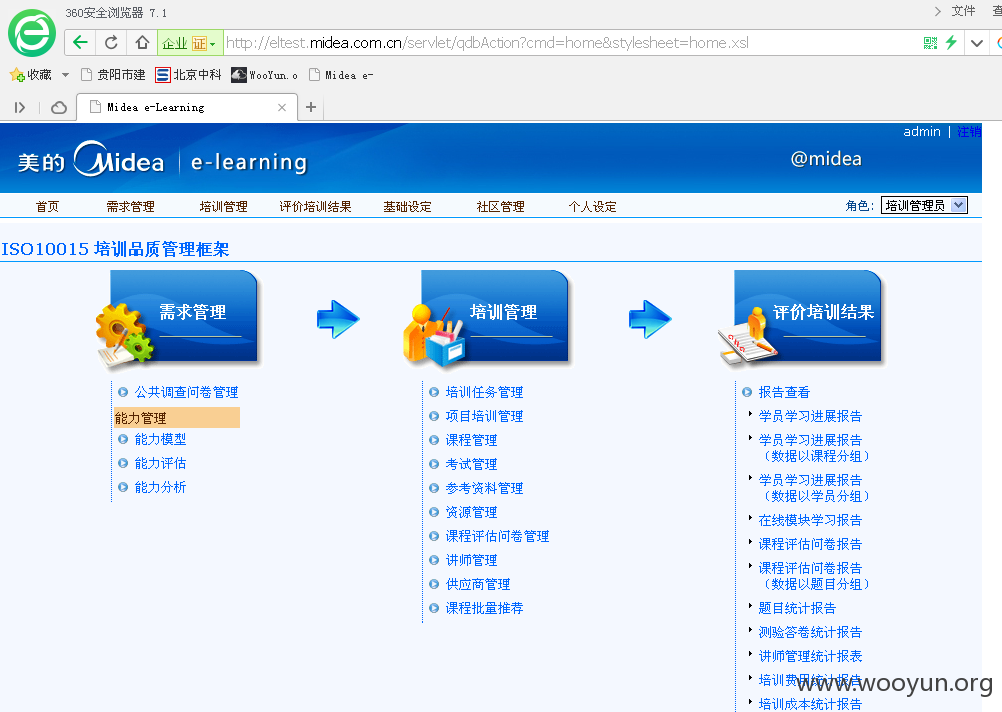Click the 能力管理 section header

tap(176, 417)
